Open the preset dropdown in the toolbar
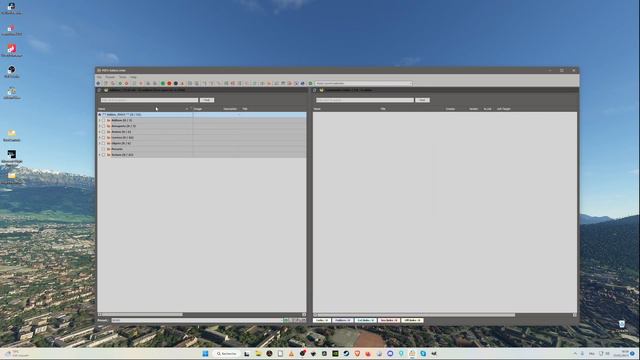Image resolution: width=640 pixels, height=360 pixels. [x=364, y=83]
